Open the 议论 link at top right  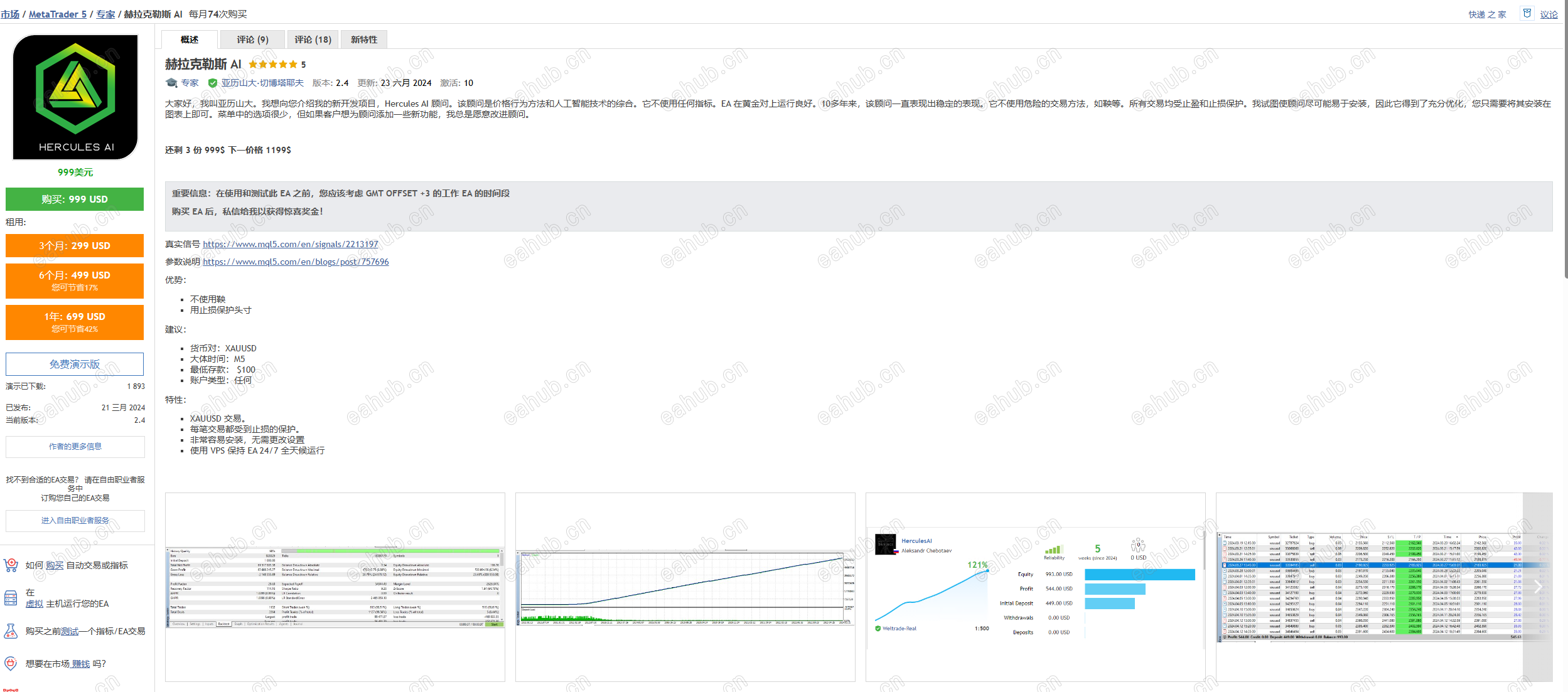click(x=1549, y=14)
